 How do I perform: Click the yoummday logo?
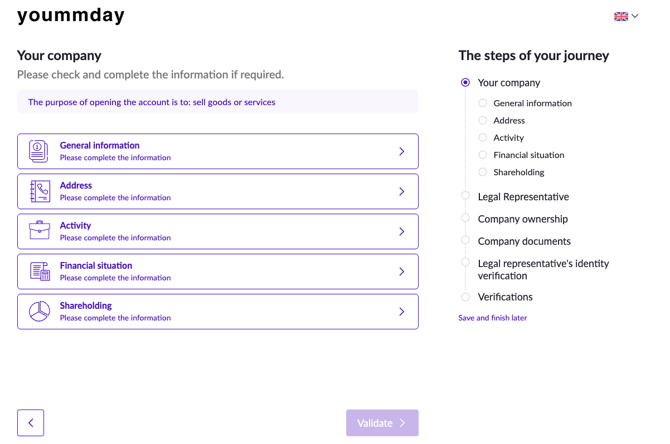(71, 15)
